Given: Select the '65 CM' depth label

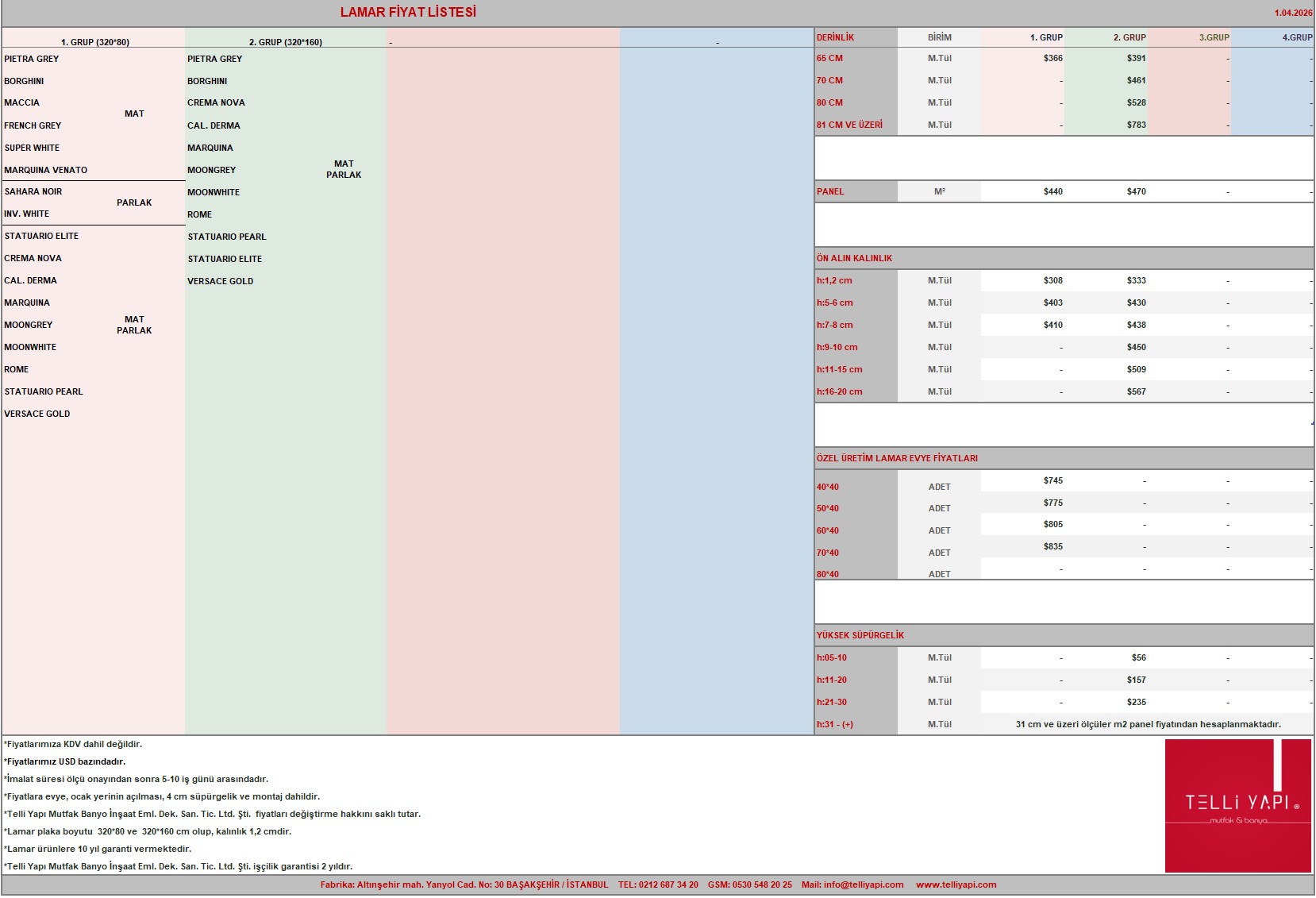Looking at the screenshot, I should click(x=829, y=58).
